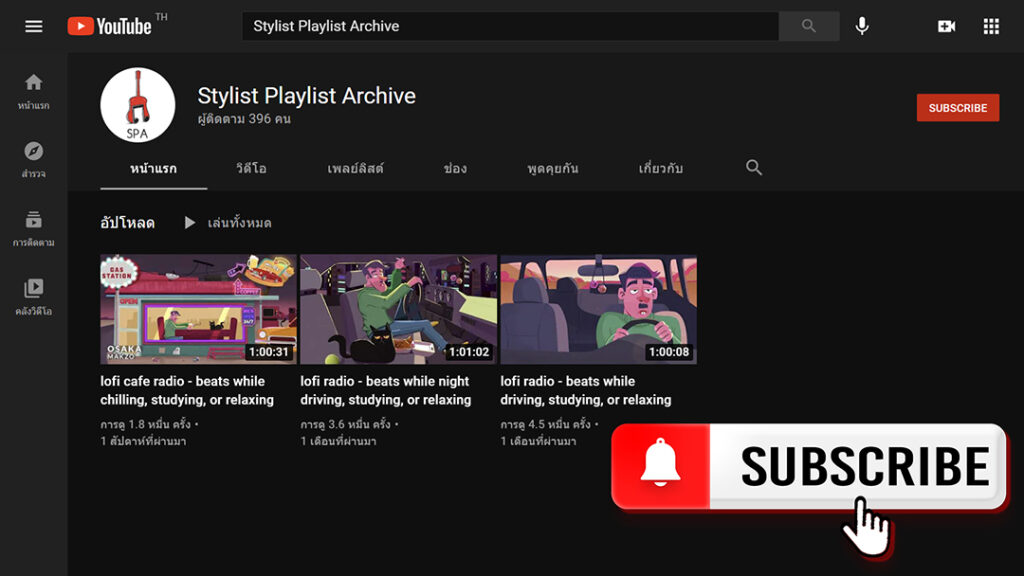This screenshot has width=1024, height=576.
Task: Open the create video camera icon
Action: click(946, 26)
